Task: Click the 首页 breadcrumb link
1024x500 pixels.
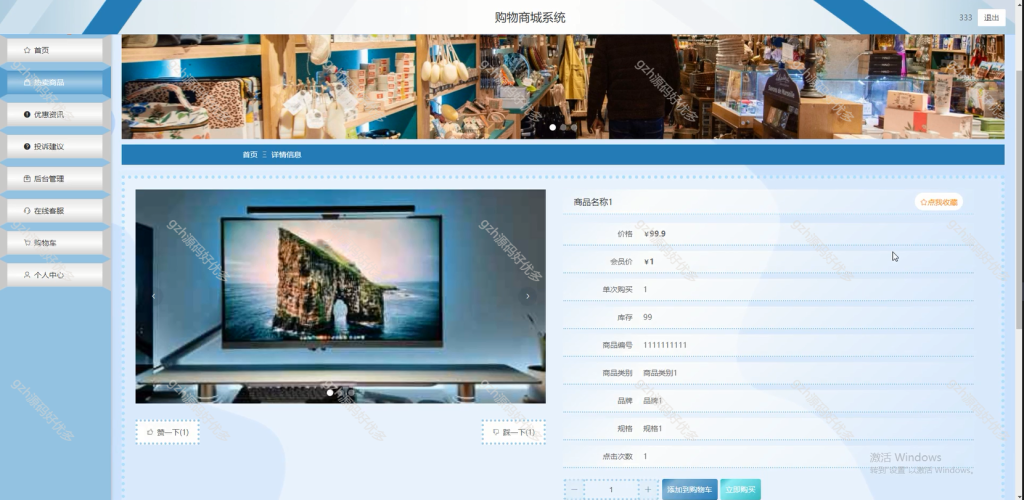Action: click(x=250, y=155)
